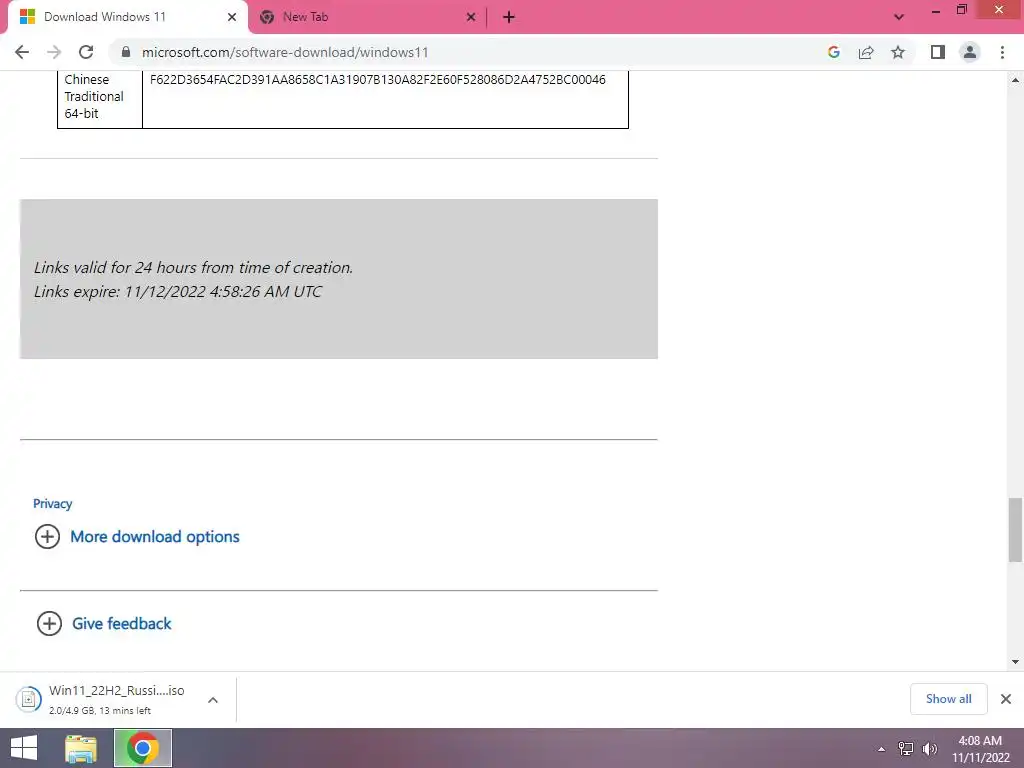Click the Chinese Traditional 64-bit cell
This screenshot has width=1024, height=768.
(100, 97)
